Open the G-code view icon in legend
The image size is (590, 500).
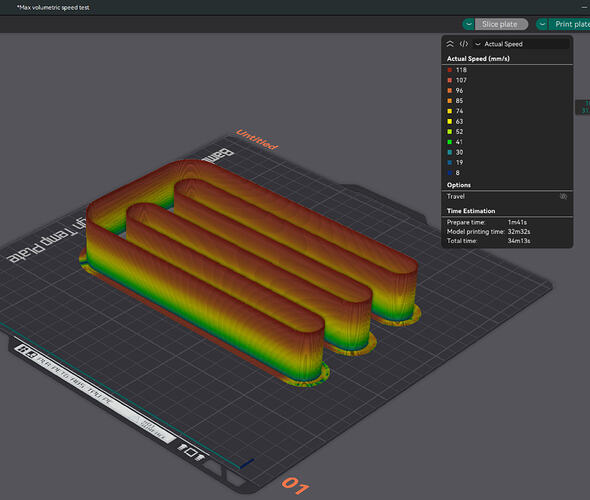coord(464,44)
